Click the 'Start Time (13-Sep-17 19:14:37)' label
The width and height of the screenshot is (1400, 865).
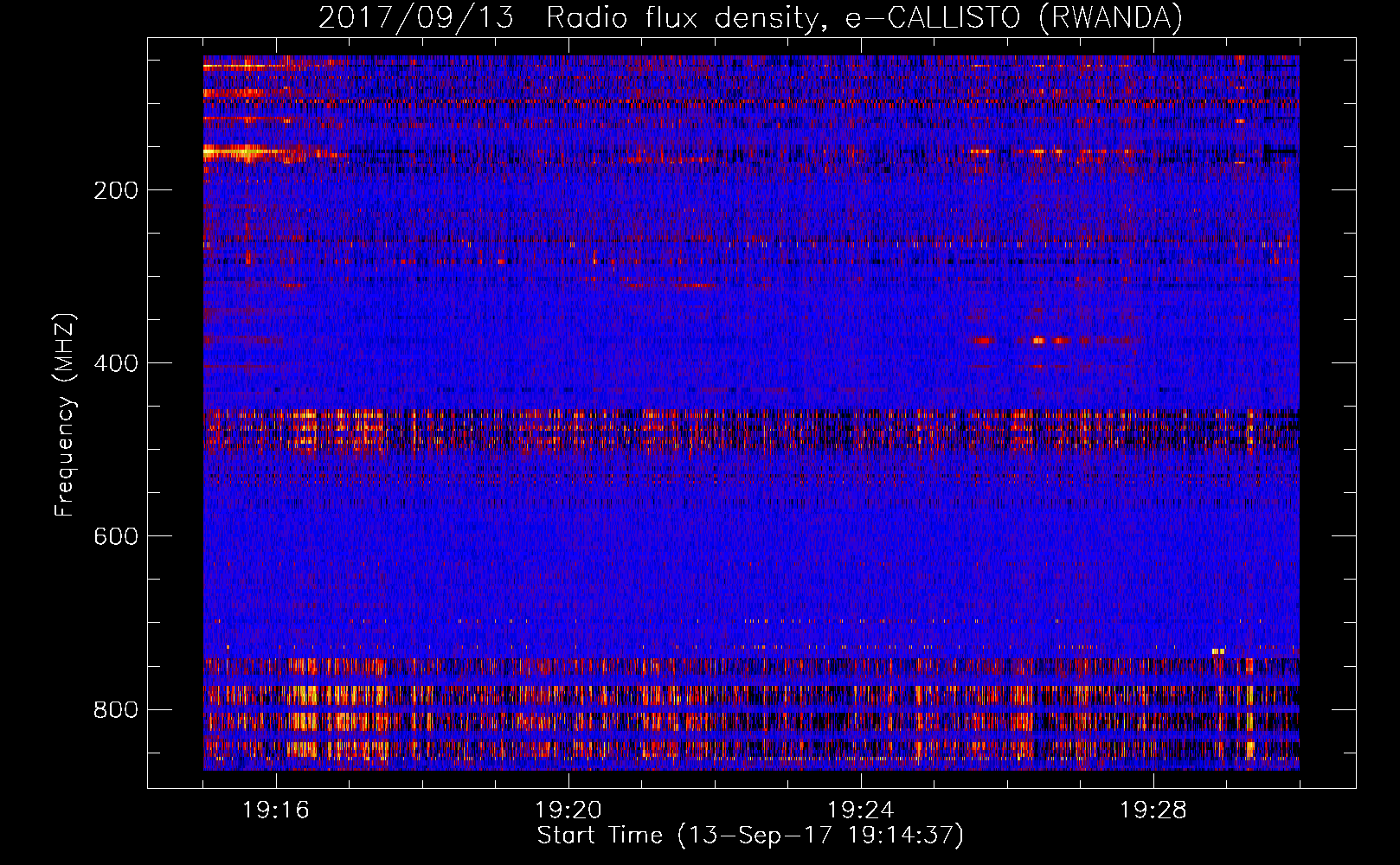pos(750,836)
